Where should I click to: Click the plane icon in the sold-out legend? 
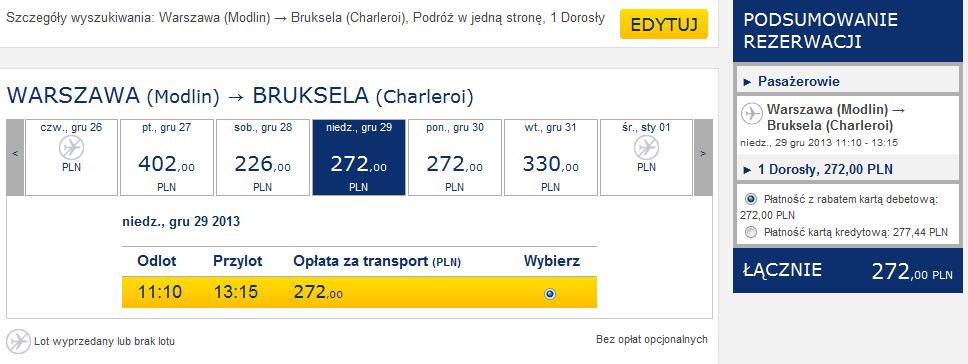pos(19,342)
